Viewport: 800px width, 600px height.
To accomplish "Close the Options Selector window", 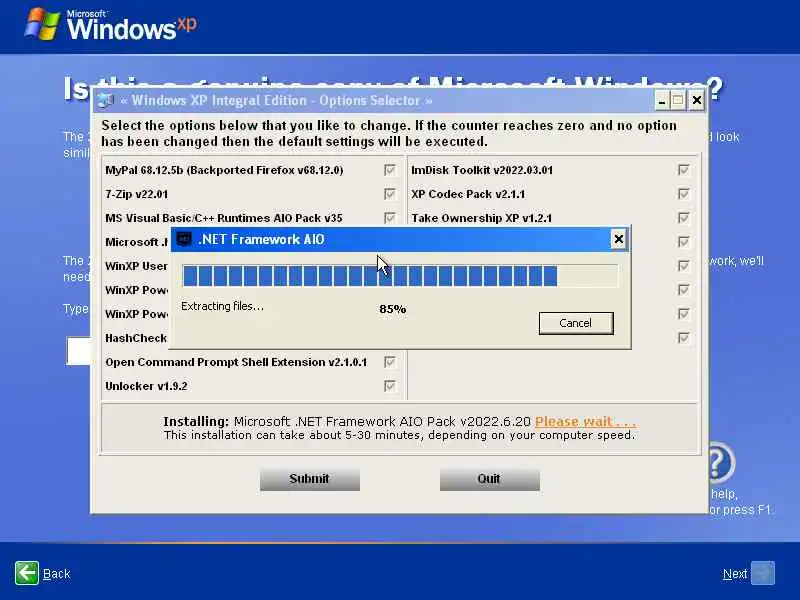I will (696, 101).
